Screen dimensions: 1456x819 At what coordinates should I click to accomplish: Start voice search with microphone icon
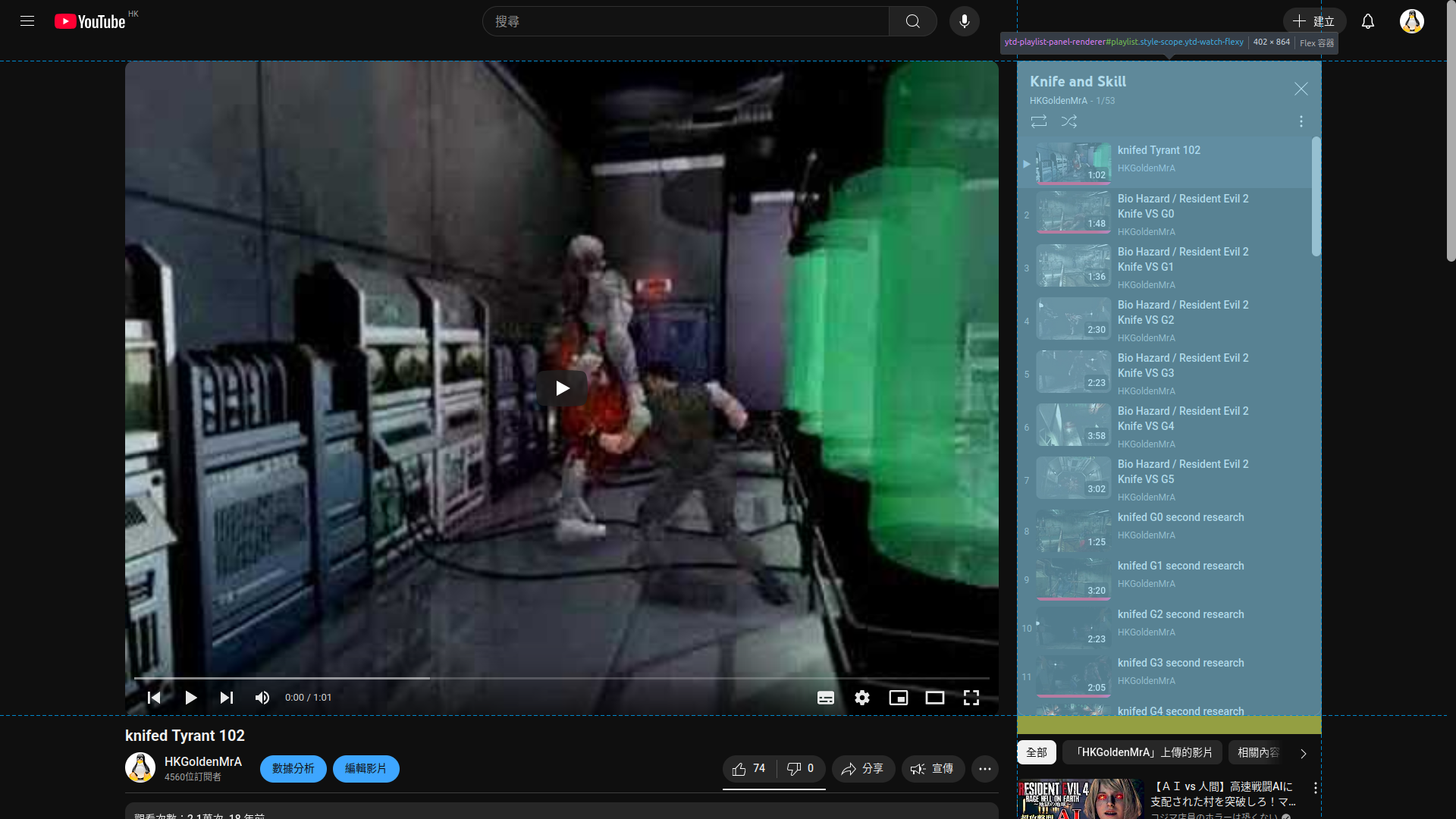[965, 21]
